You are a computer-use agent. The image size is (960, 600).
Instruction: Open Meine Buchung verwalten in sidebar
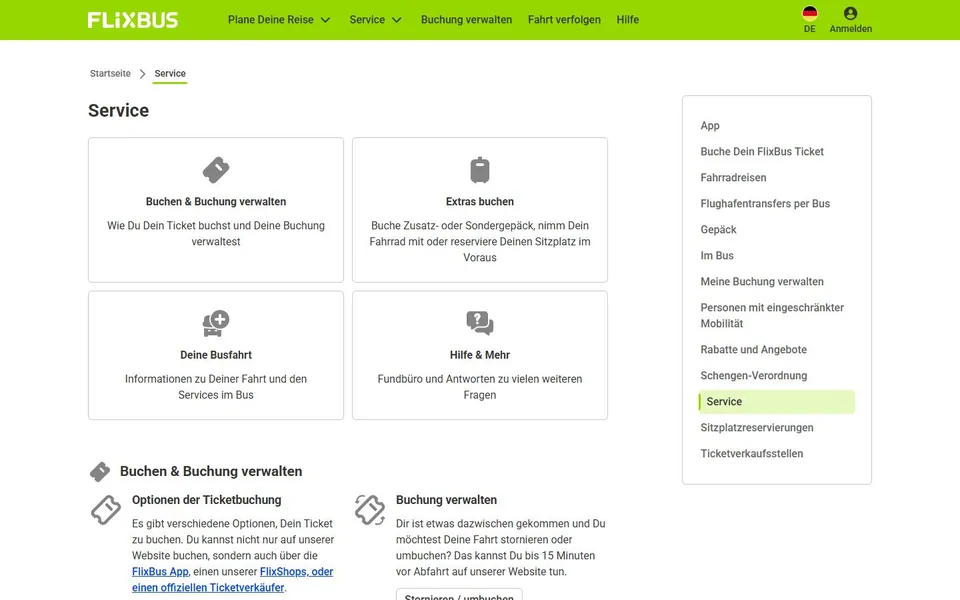[x=762, y=282]
